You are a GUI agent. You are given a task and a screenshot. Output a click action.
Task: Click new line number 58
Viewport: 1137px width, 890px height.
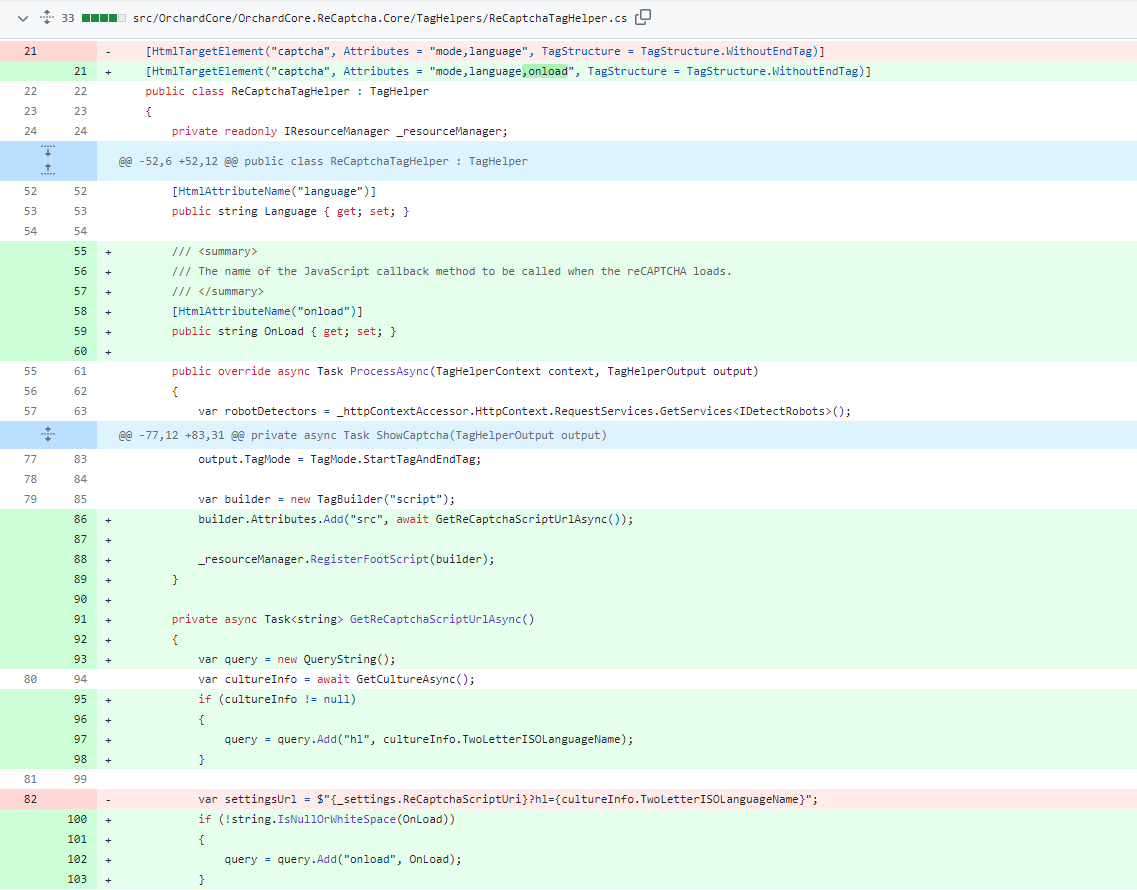(x=80, y=311)
